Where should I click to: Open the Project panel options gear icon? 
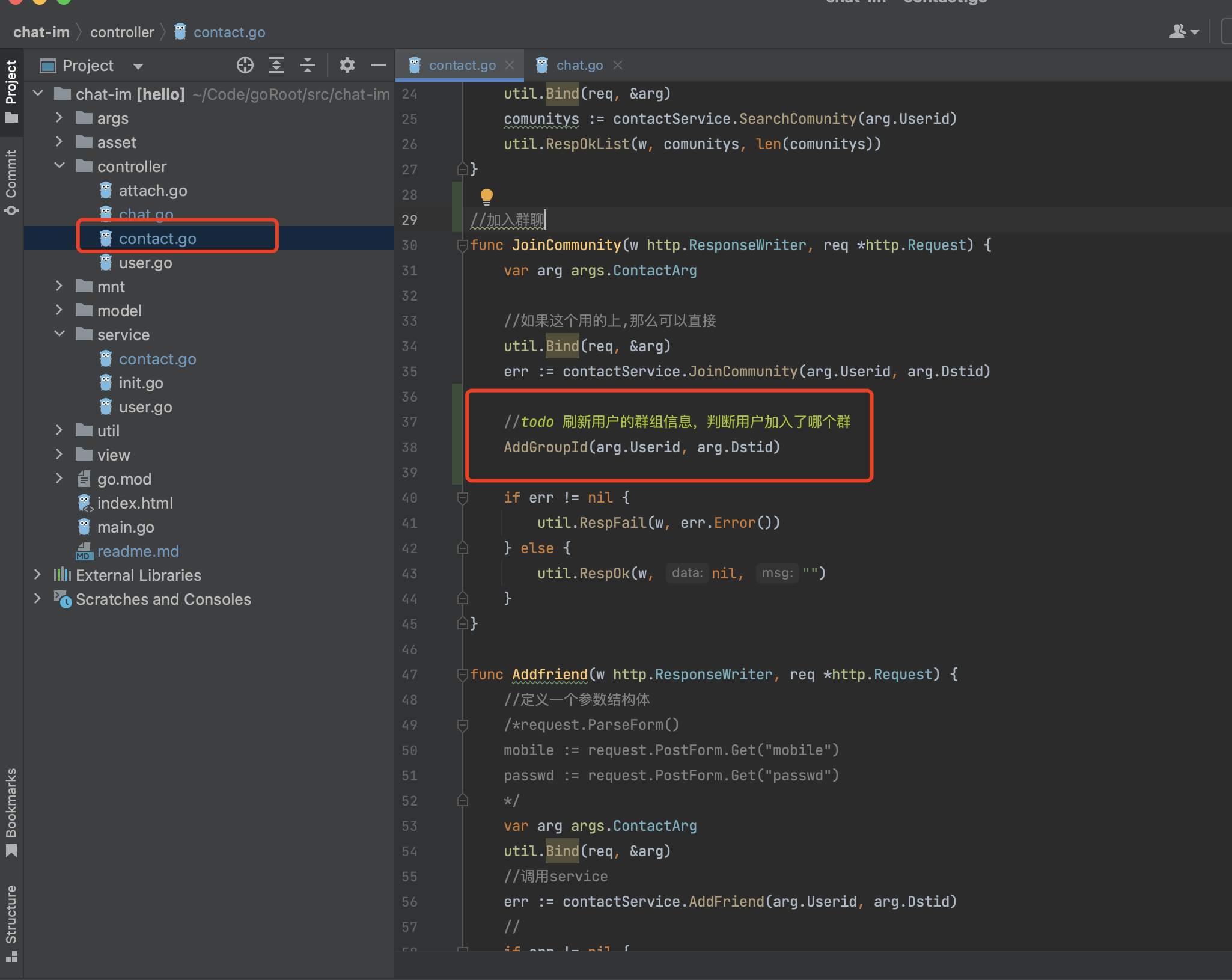(347, 65)
